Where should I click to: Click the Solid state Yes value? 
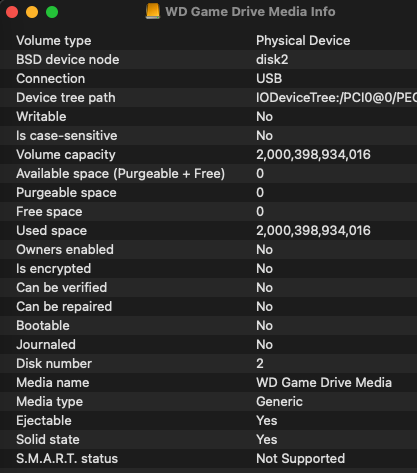click(x=267, y=440)
